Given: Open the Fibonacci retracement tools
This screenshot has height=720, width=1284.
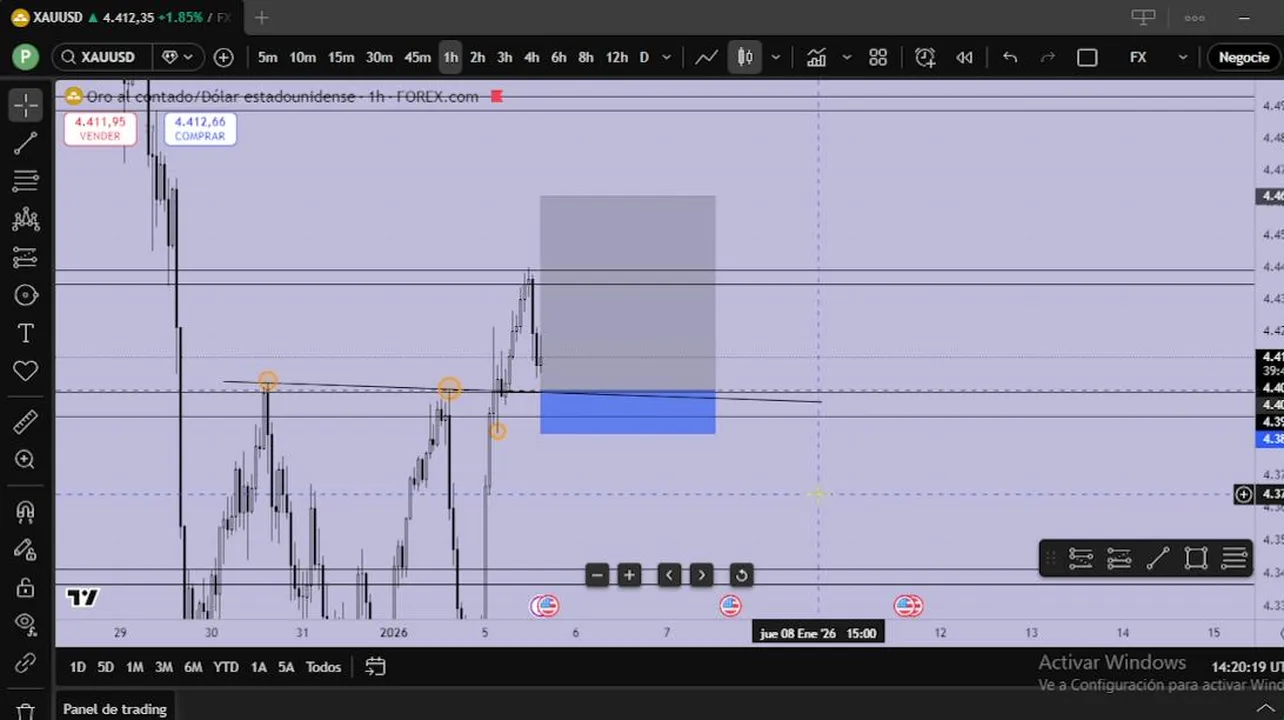Looking at the screenshot, I should click(25, 181).
